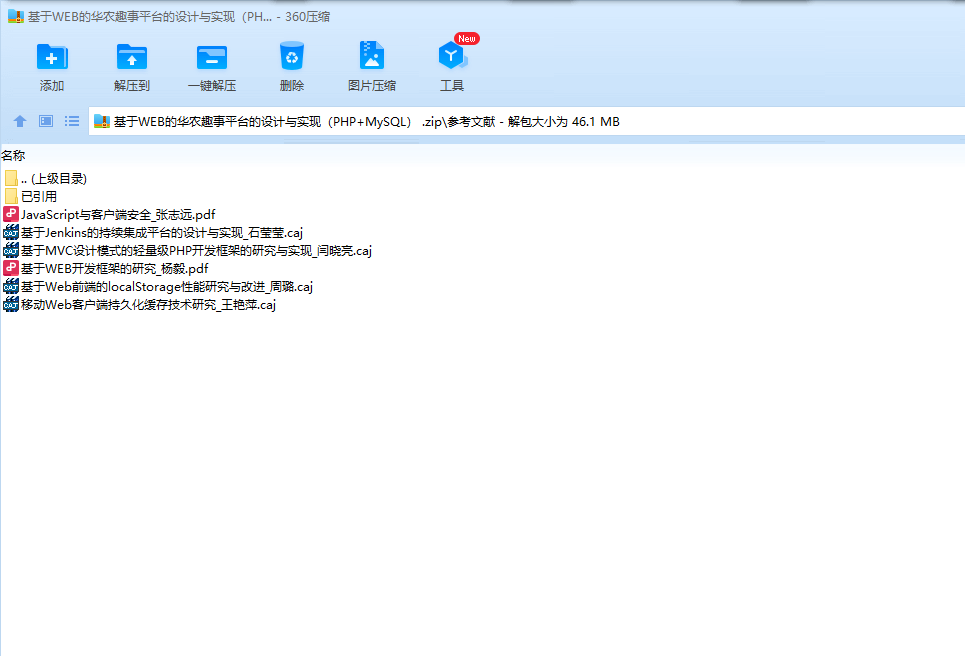This screenshot has width=965, height=656.
Task: Click PDF icon of 基于WEB开发框架的研究 file
Action: 10,268
